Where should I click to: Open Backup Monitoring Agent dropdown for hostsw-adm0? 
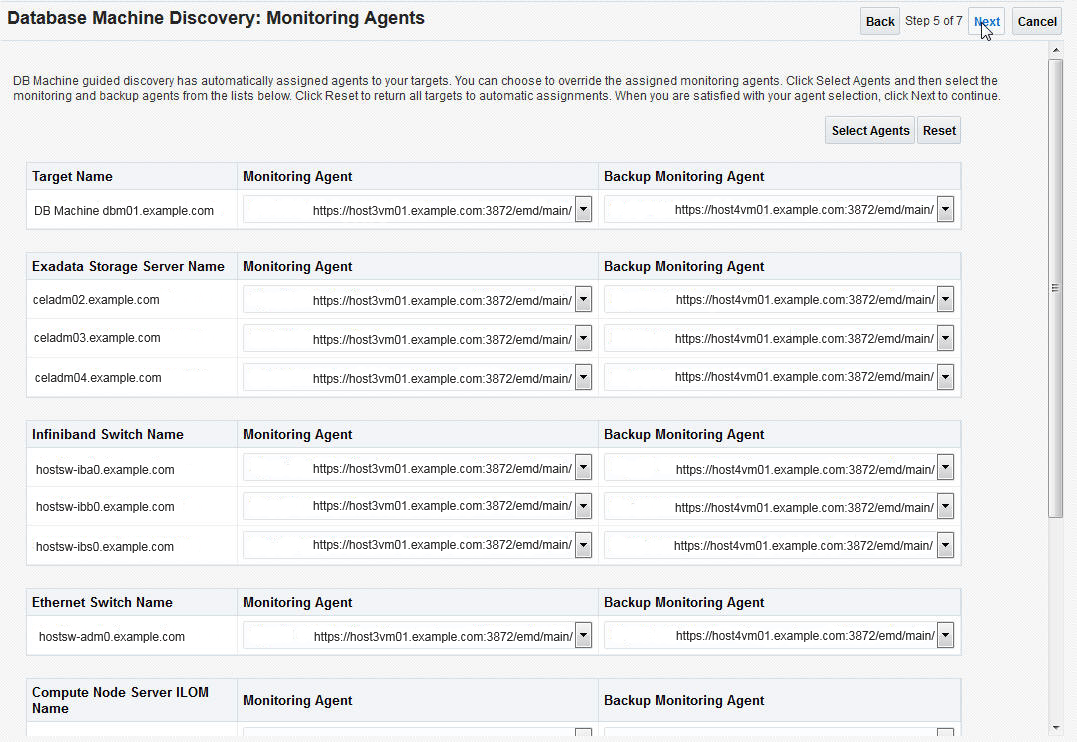click(945, 635)
